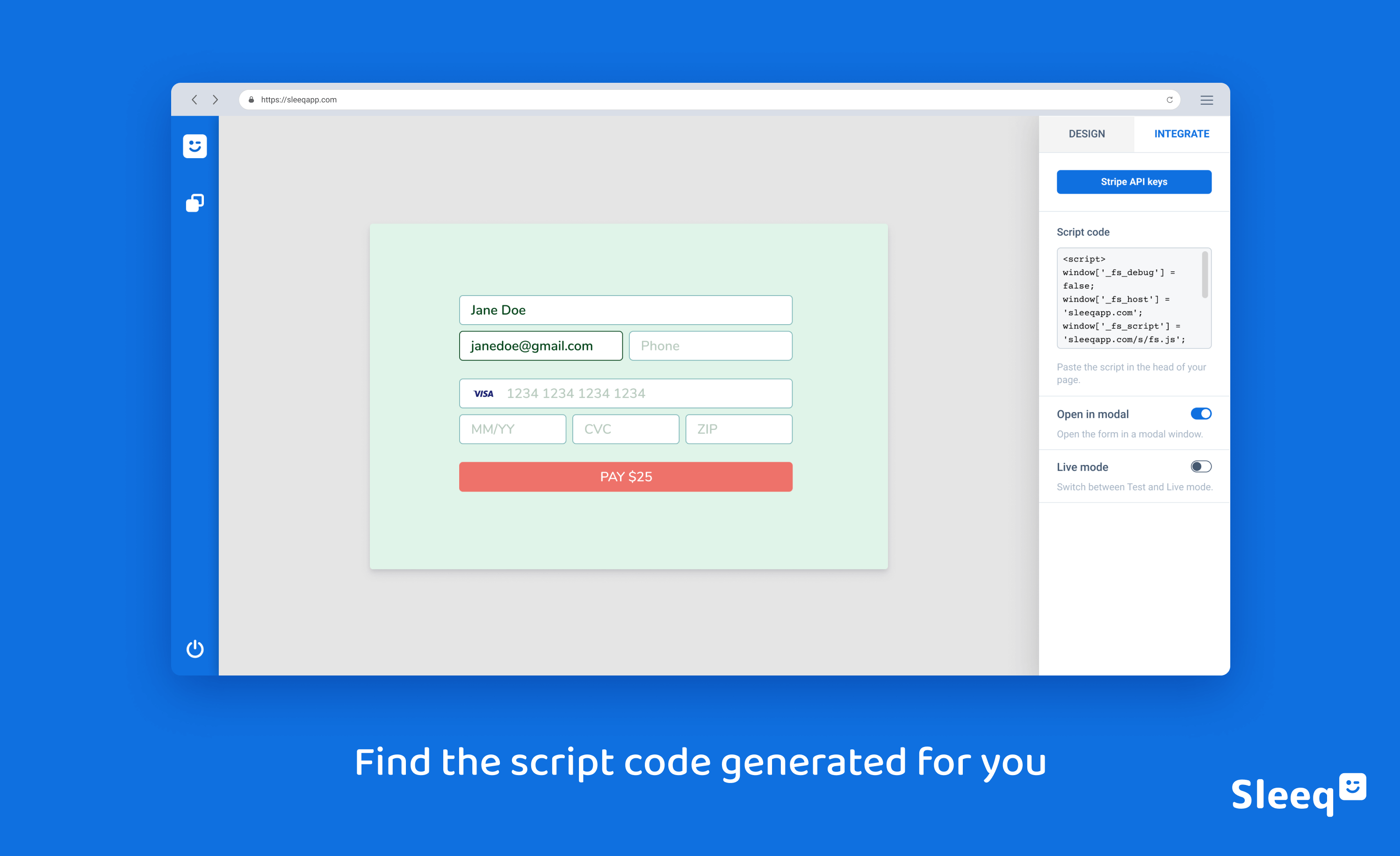Screen dimensions: 1400x856
Task: Select the INTEGRATE tab
Action: pyautogui.click(x=1181, y=134)
